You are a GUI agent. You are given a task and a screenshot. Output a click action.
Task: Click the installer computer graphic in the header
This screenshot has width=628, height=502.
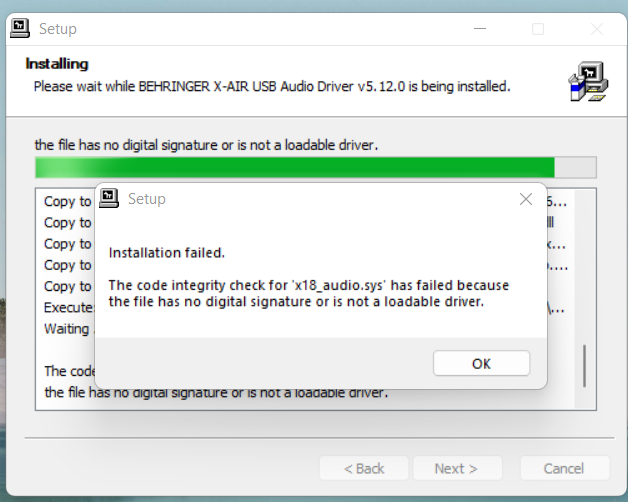588,81
